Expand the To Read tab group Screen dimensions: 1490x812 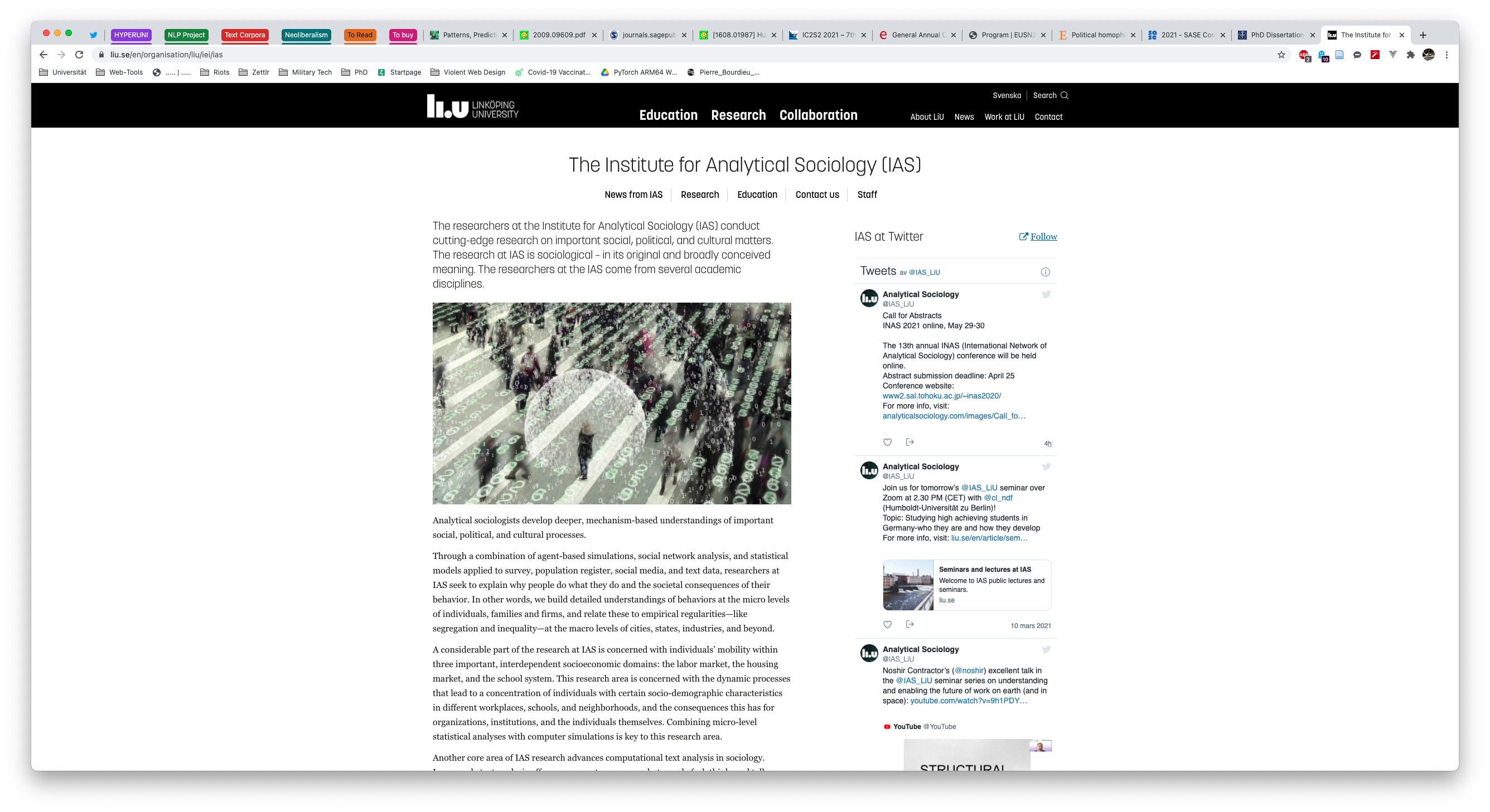(x=359, y=35)
